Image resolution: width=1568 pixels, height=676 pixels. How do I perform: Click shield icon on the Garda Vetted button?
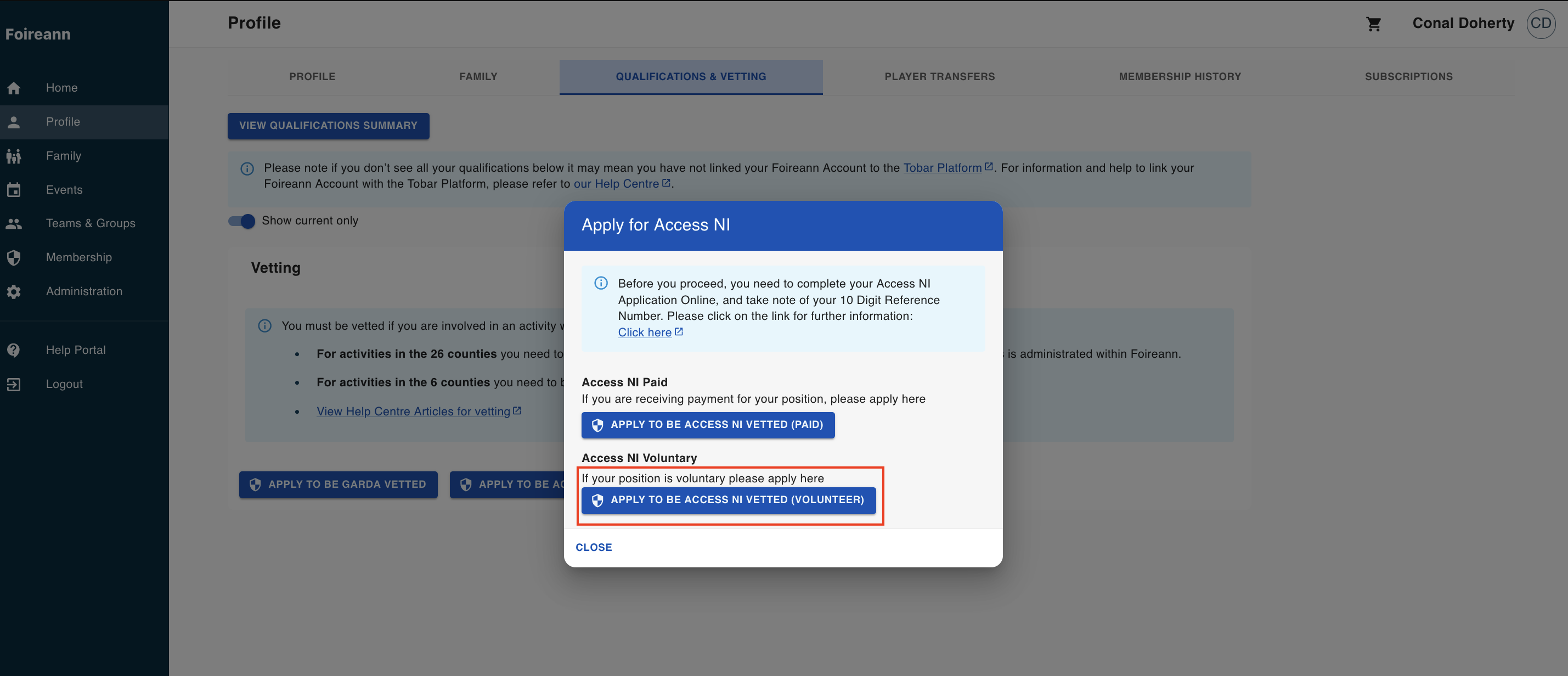click(255, 485)
